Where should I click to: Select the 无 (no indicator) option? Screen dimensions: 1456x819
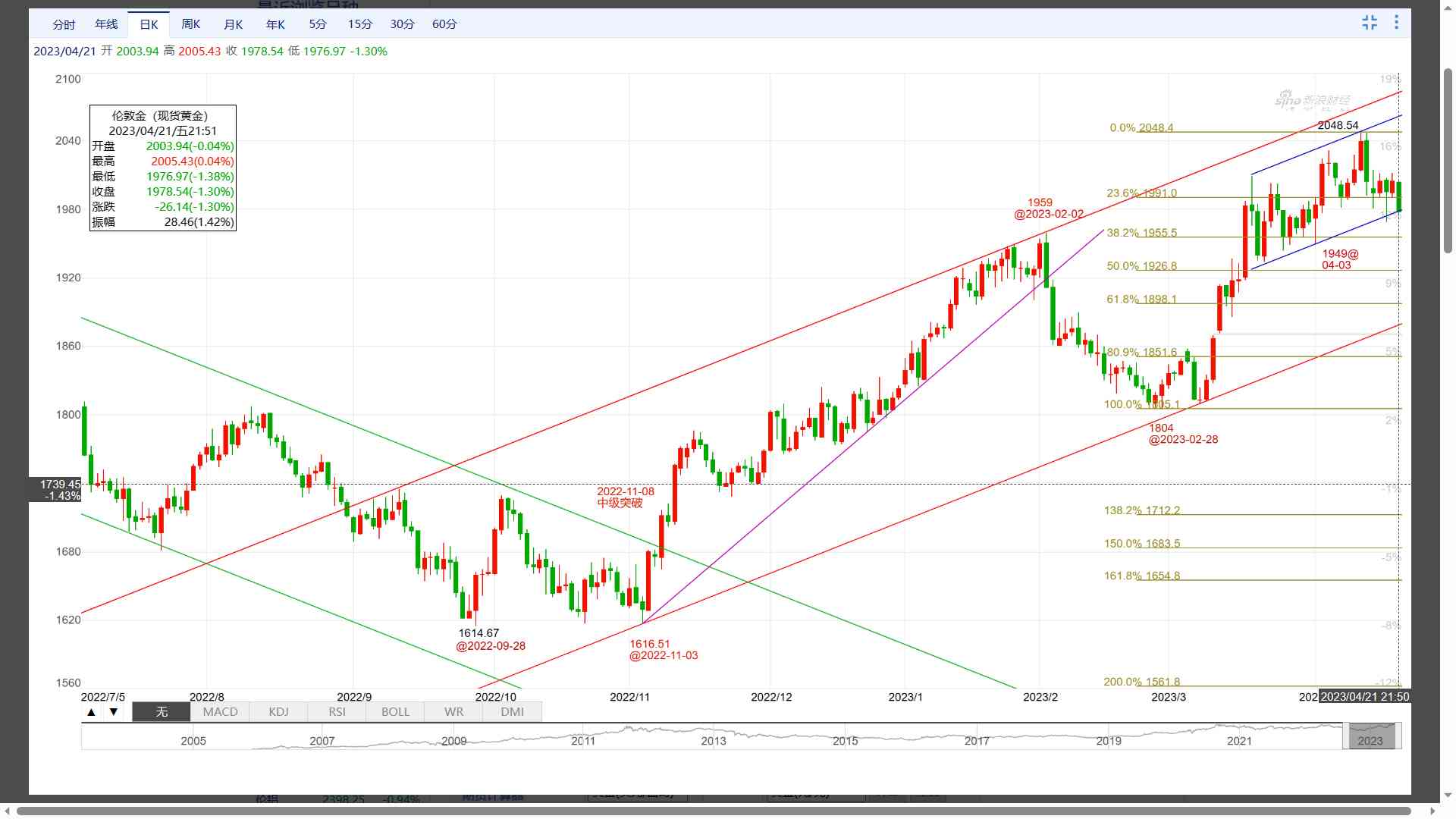(x=162, y=712)
